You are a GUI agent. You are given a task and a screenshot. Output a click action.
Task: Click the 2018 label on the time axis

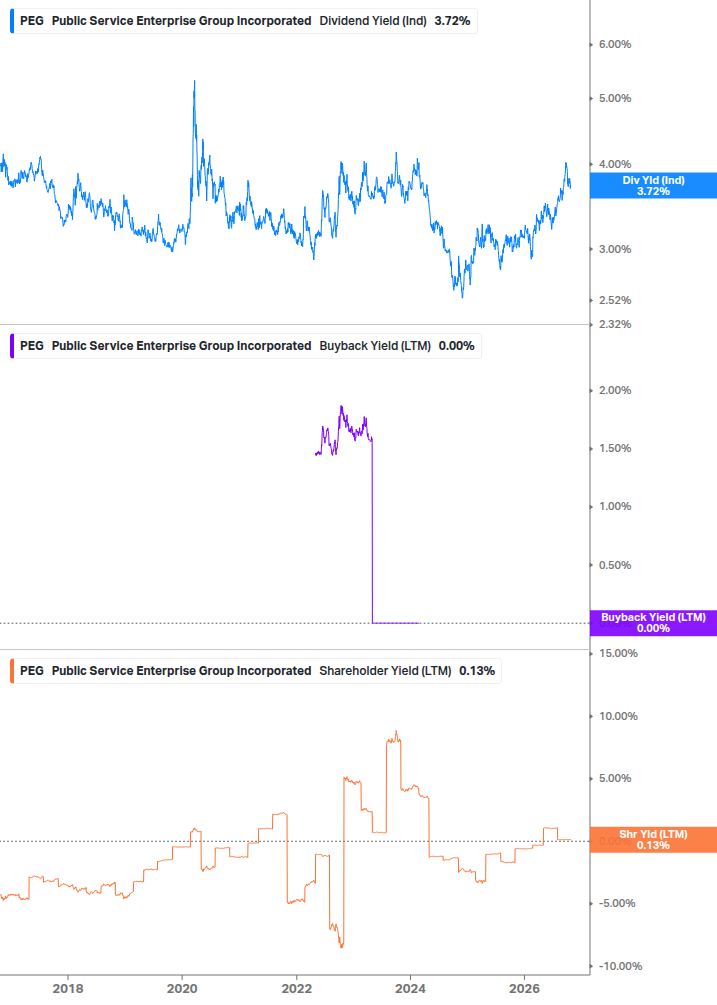pyautogui.click(x=68, y=988)
